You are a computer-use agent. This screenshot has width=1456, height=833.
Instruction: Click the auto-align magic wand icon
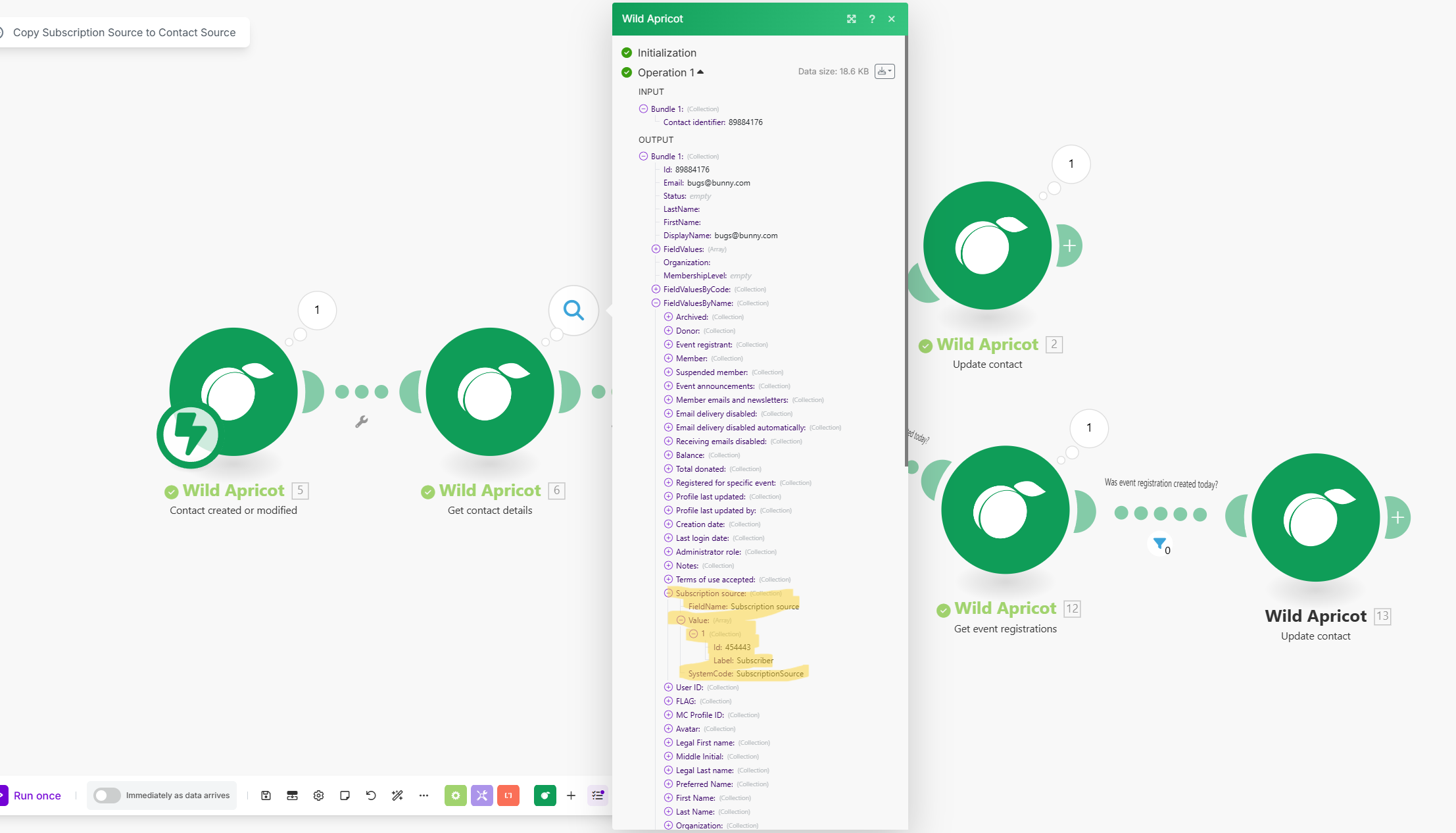[397, 795]
